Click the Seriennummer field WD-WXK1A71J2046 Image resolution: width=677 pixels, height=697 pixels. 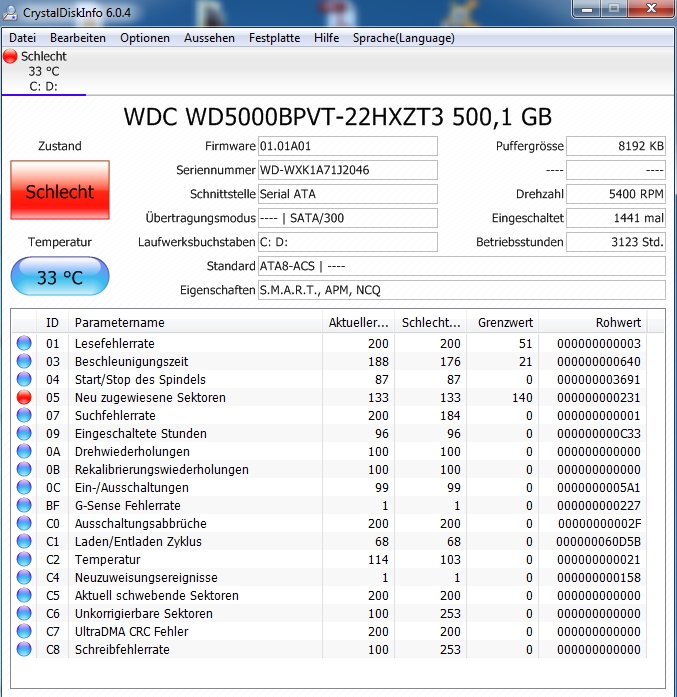point(348,170)
